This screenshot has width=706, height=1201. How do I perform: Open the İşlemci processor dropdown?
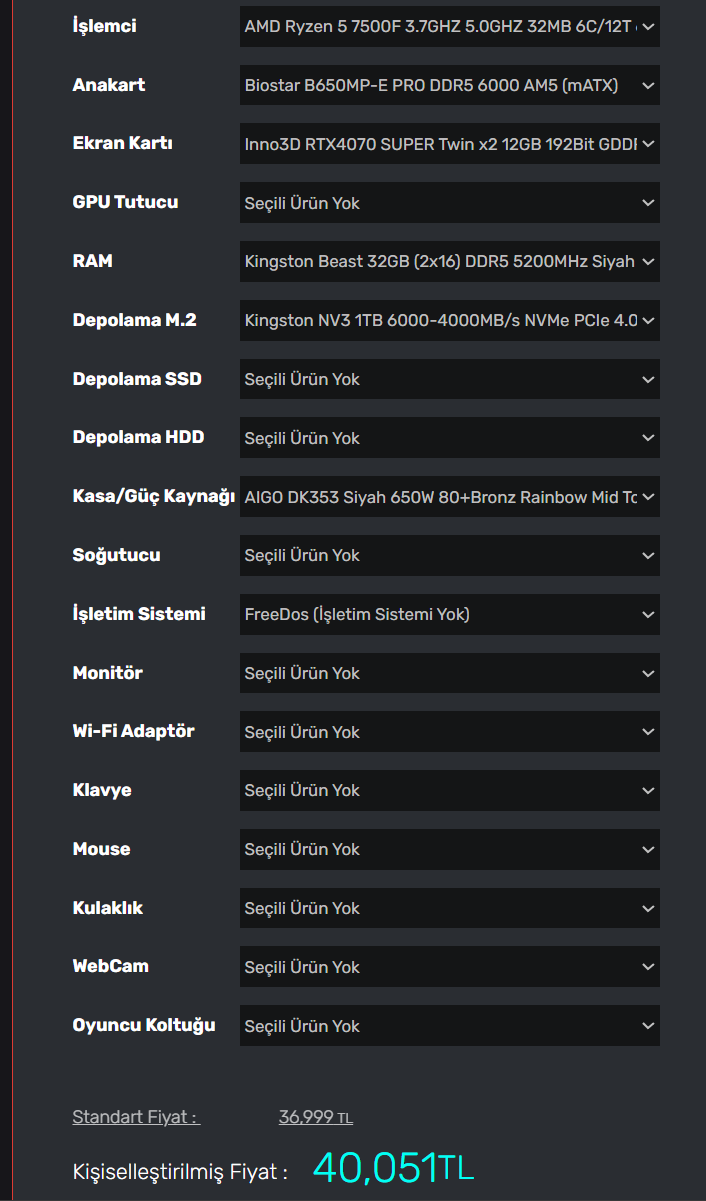(449, 27)
